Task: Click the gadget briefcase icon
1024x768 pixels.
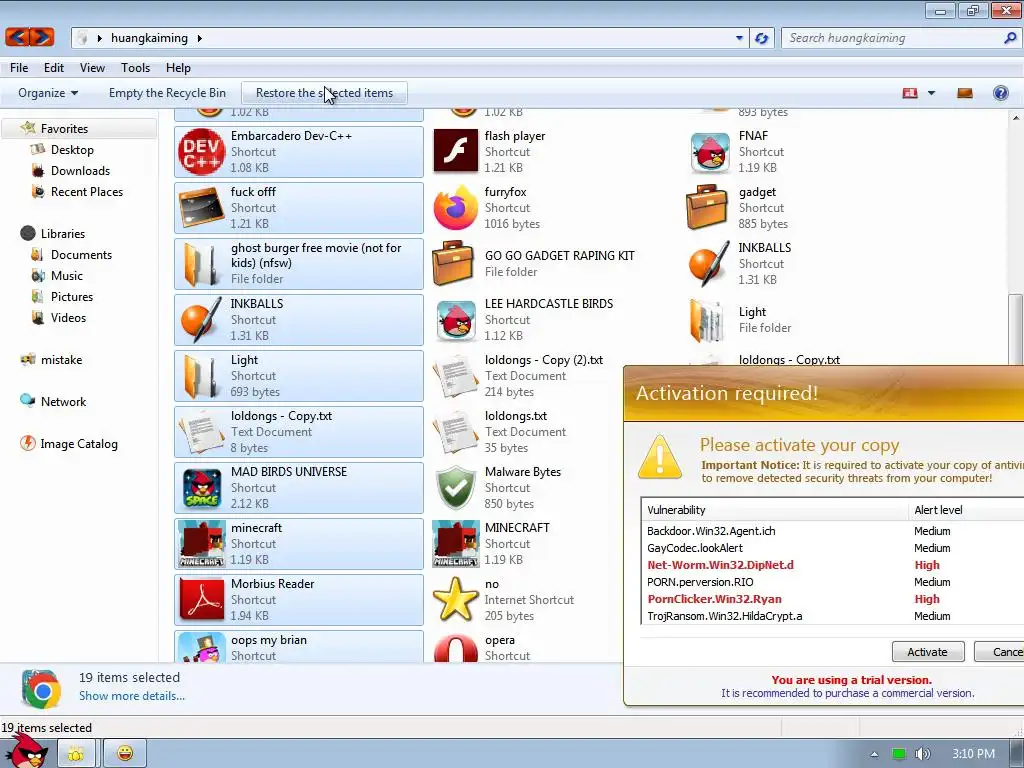Action: [x=707, y=207]
